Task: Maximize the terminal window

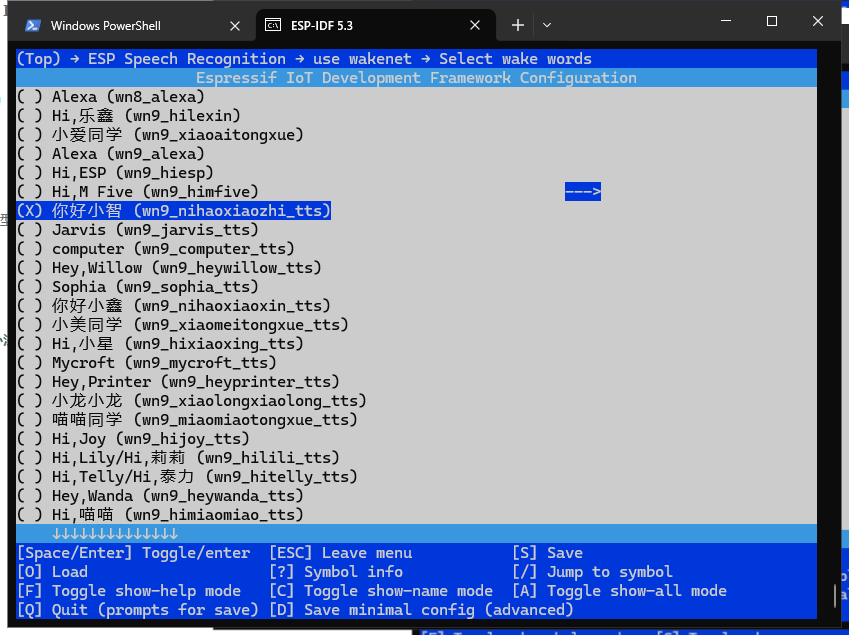Action: click(772, 22)
